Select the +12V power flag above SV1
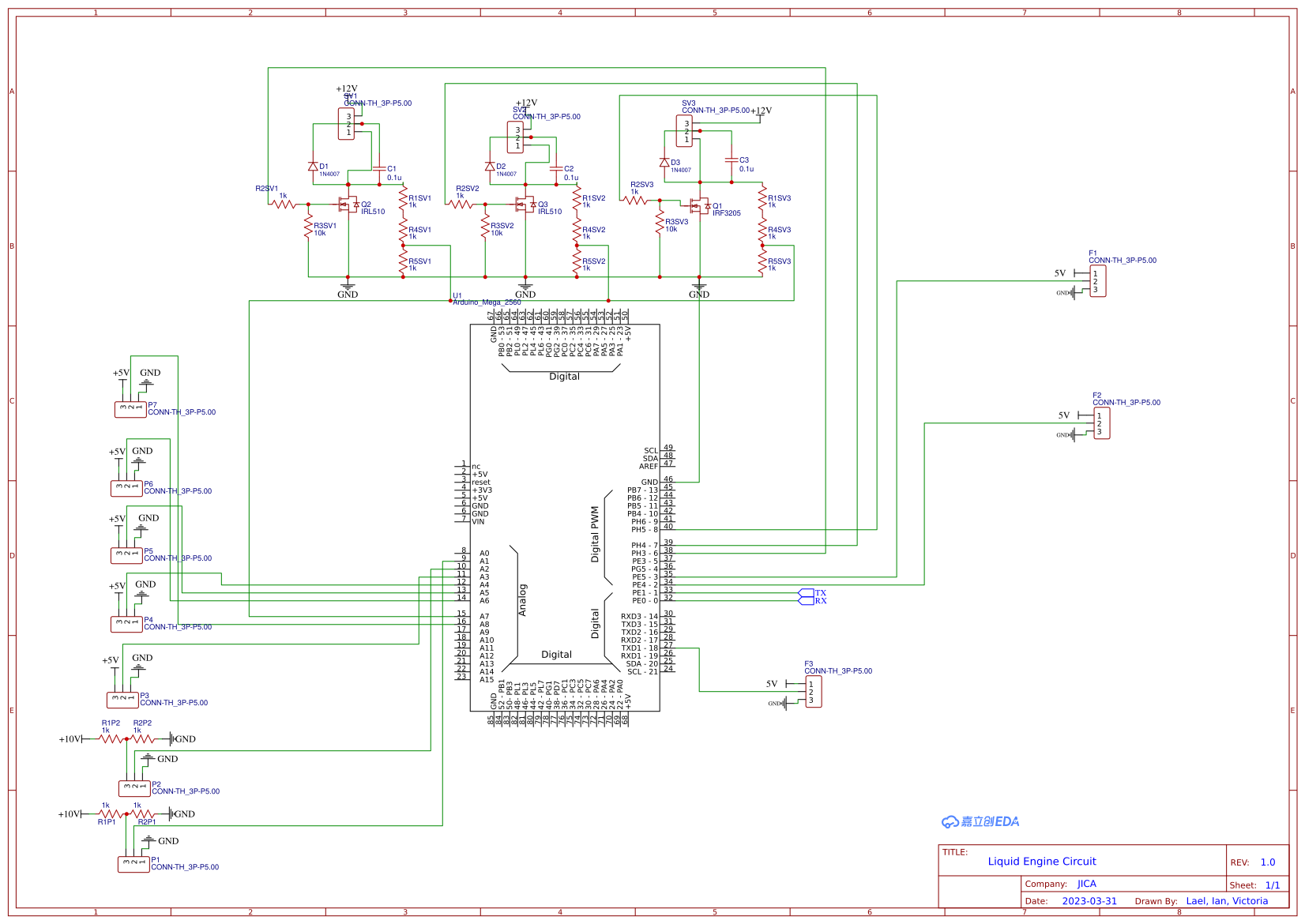 [x=348, y=89]
